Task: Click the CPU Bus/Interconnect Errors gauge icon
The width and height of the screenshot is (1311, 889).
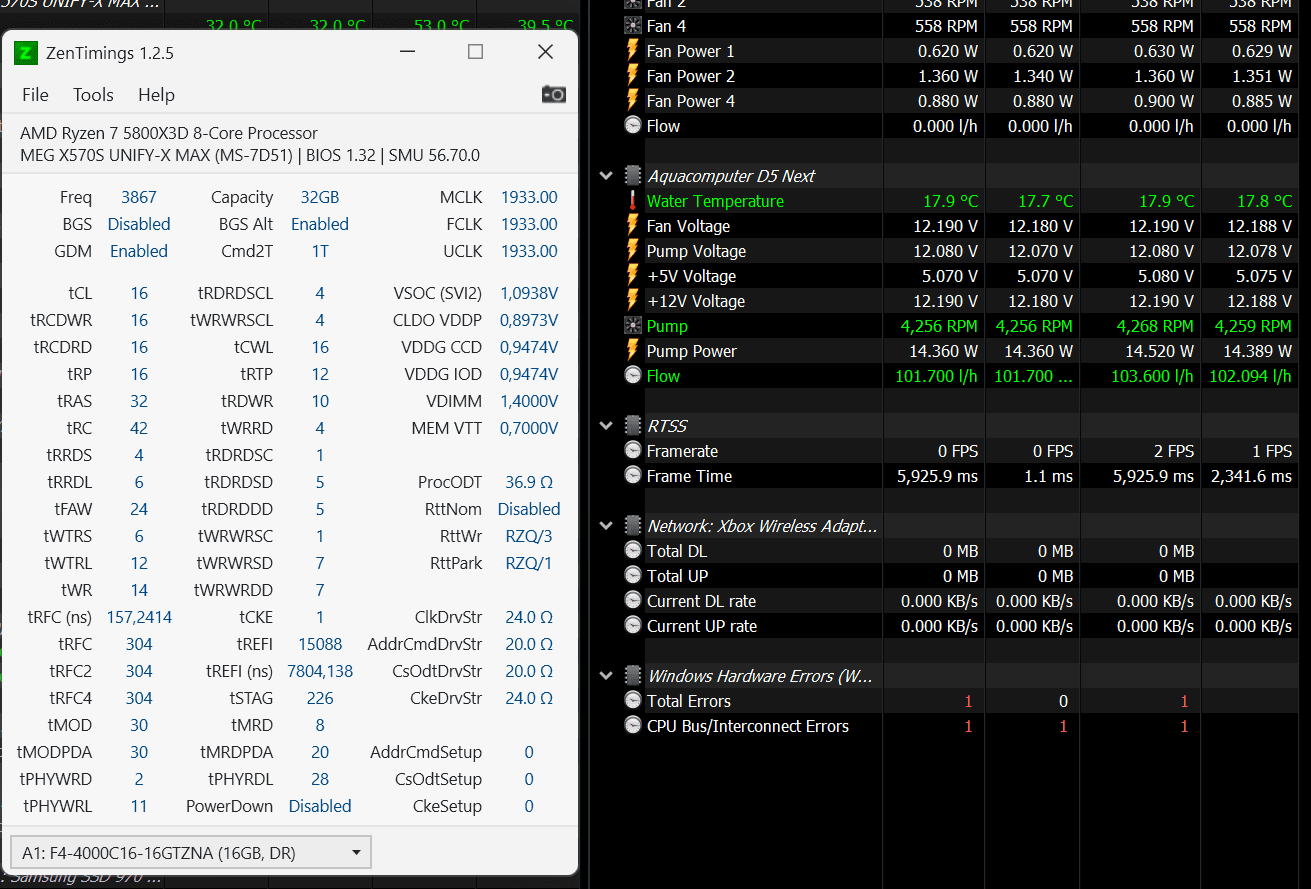Action: [x=633, y=726]
